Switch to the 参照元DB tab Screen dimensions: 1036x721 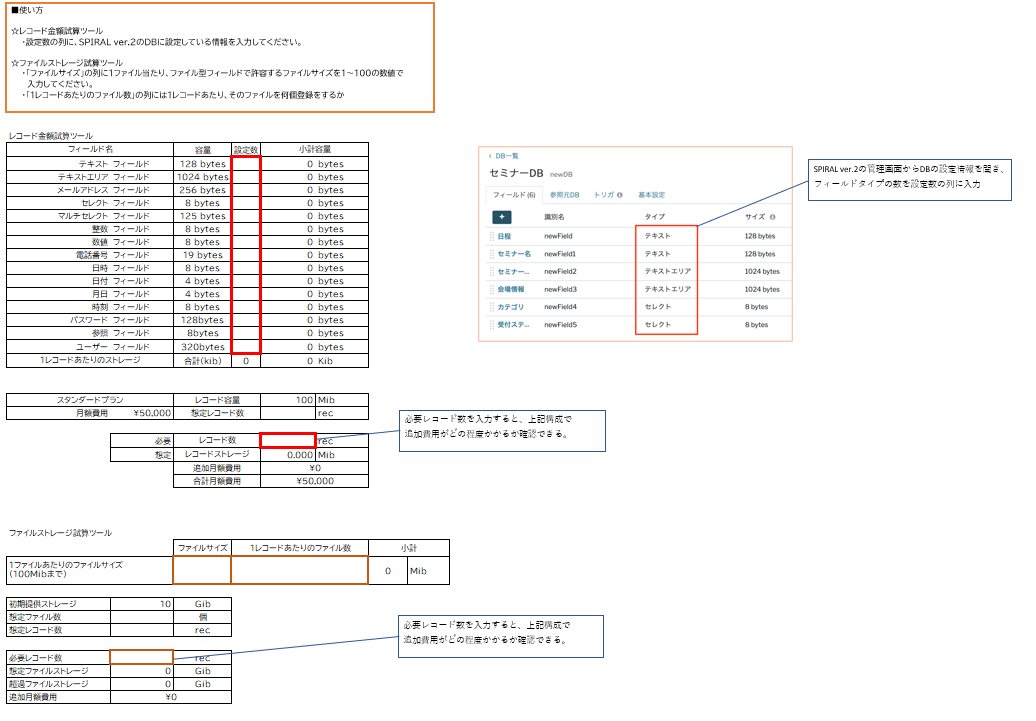(564, 195)
